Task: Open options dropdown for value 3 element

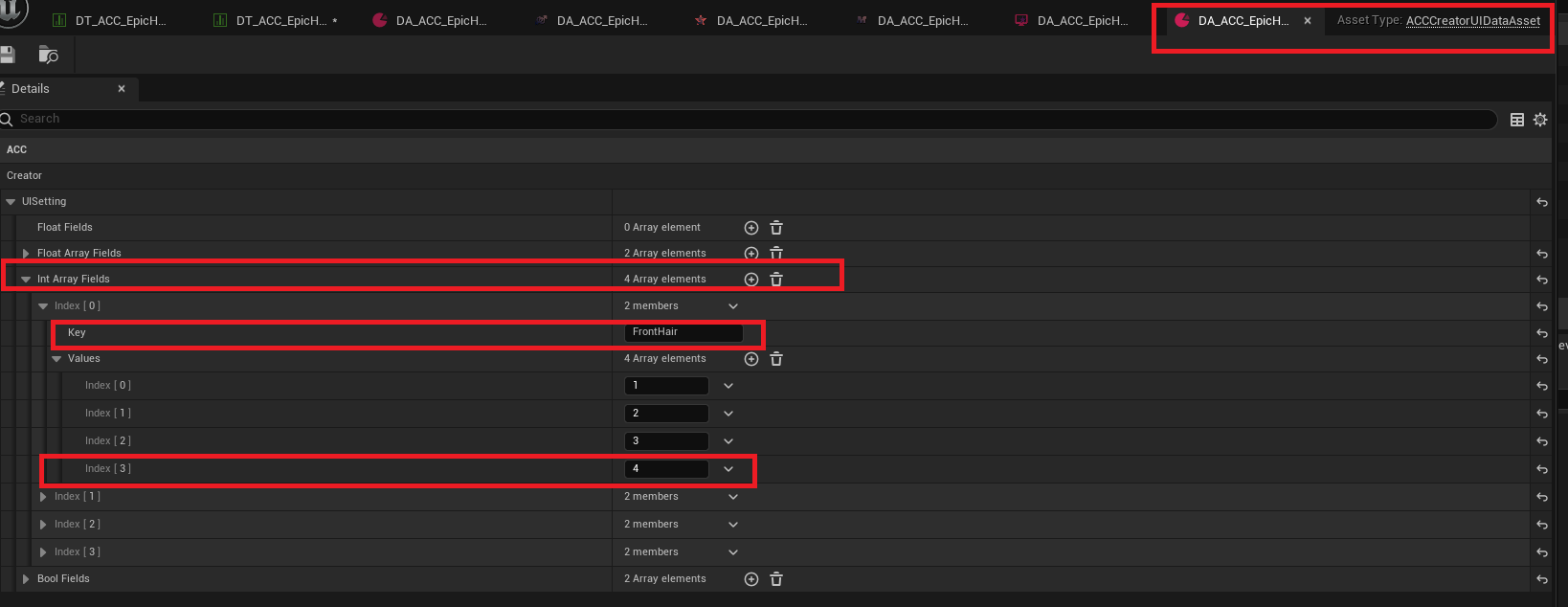Action: click(x=728, y=441)
